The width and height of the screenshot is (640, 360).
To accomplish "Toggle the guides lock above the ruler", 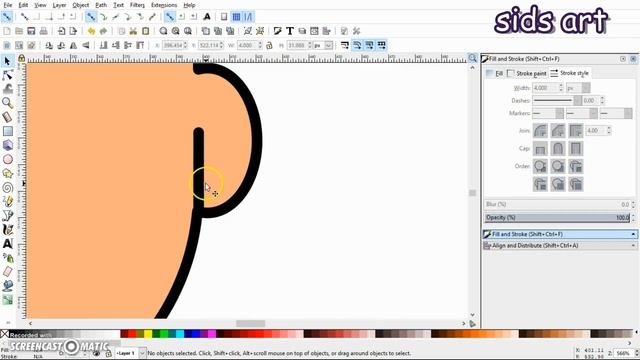I will (x=22, y=58).
